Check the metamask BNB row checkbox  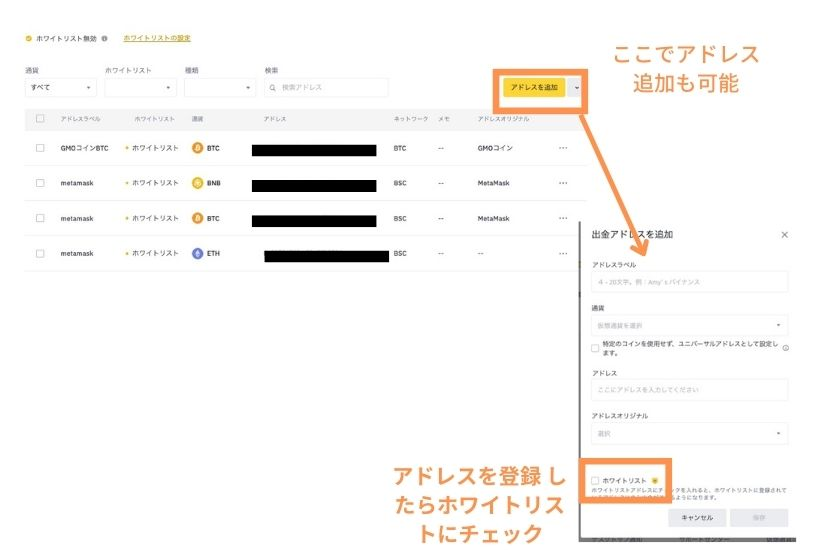click(40, 183)
